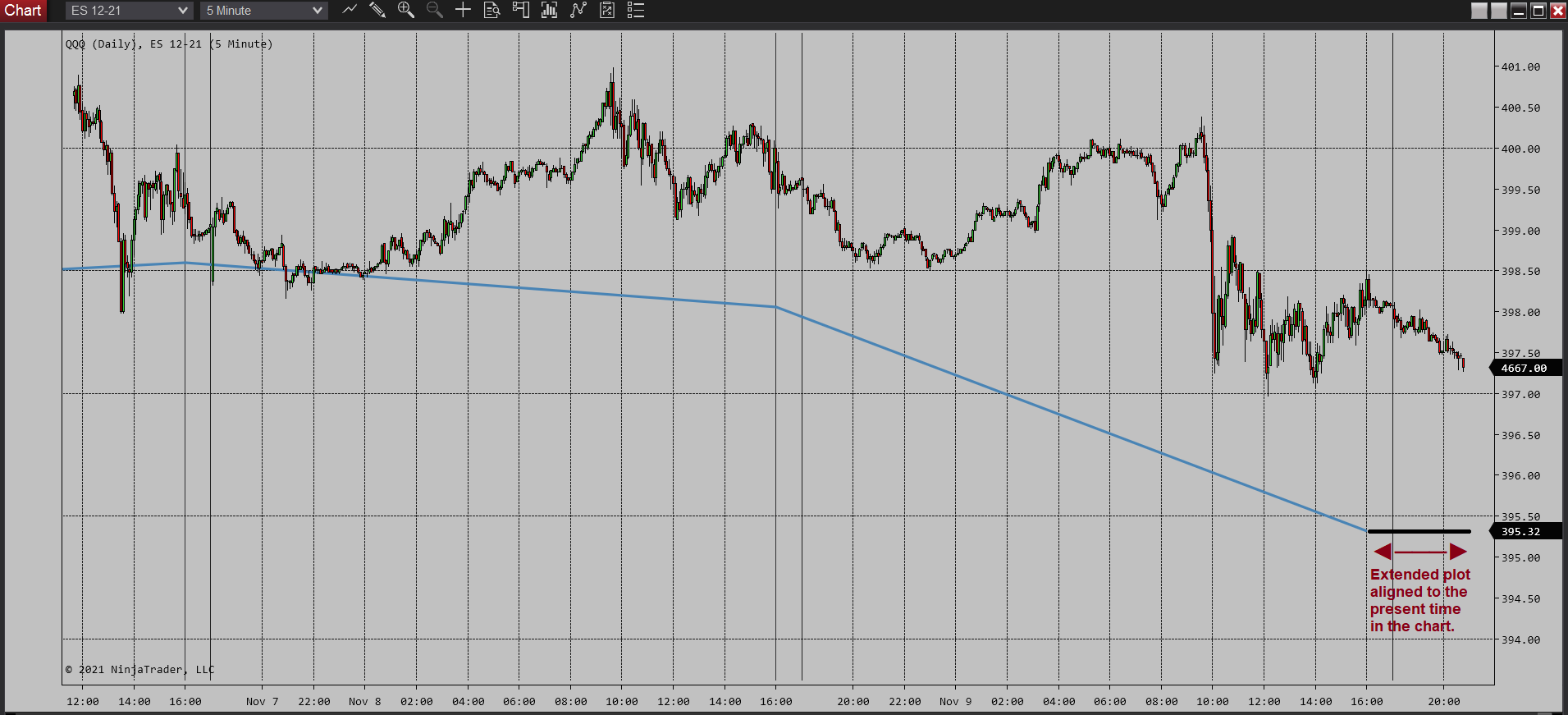Click the 400.00 price axis label

(1520, 149)
